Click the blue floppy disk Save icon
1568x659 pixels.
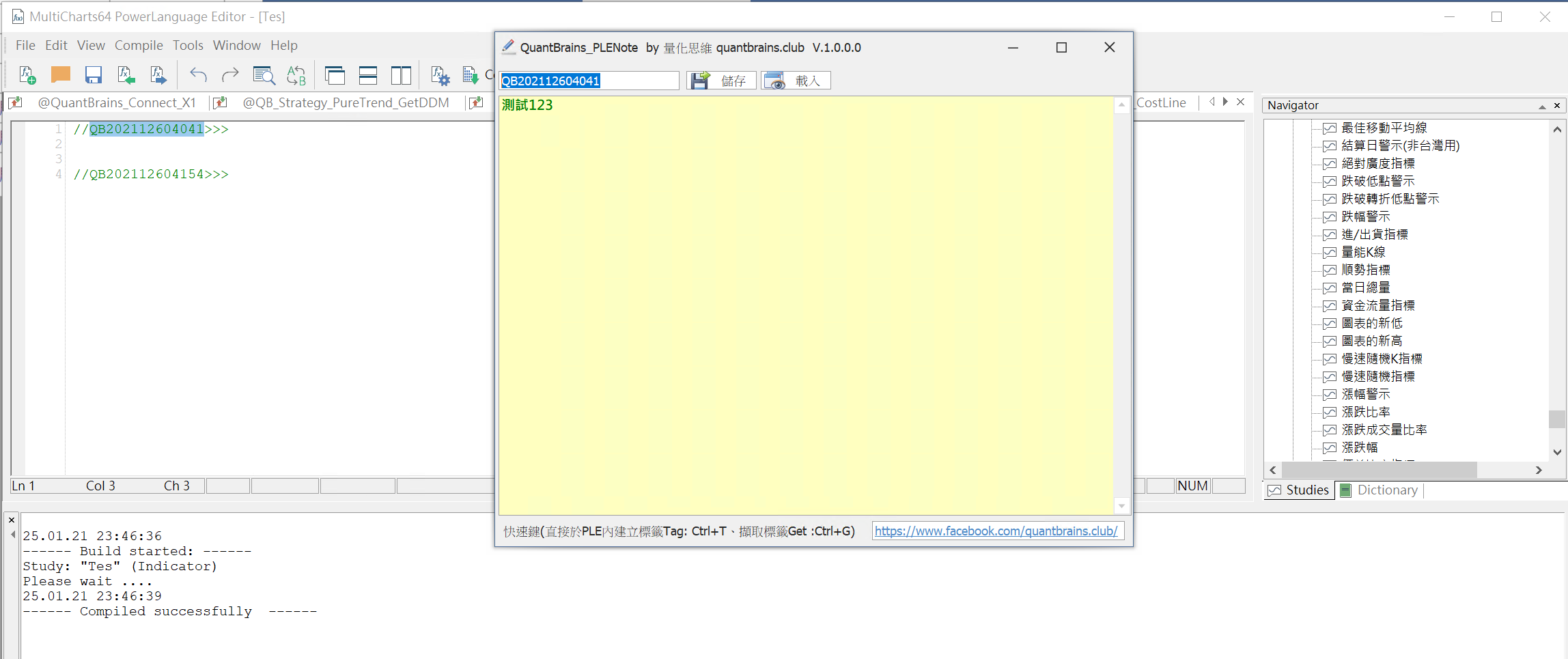click(94, 75)
